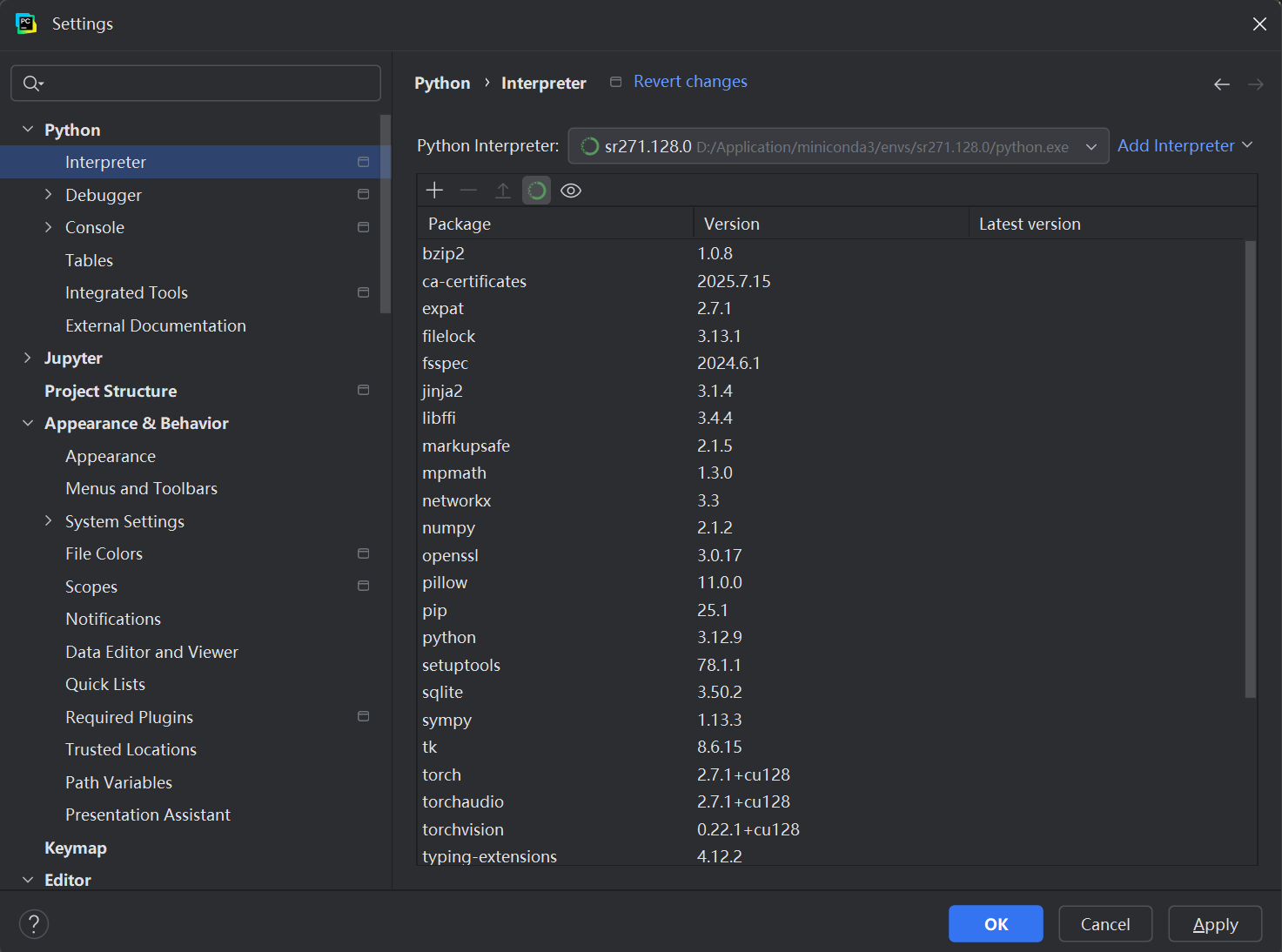The image size is (1282, 952).
Task: Click the Python breadcrumb link
Action: coord(442,83)
